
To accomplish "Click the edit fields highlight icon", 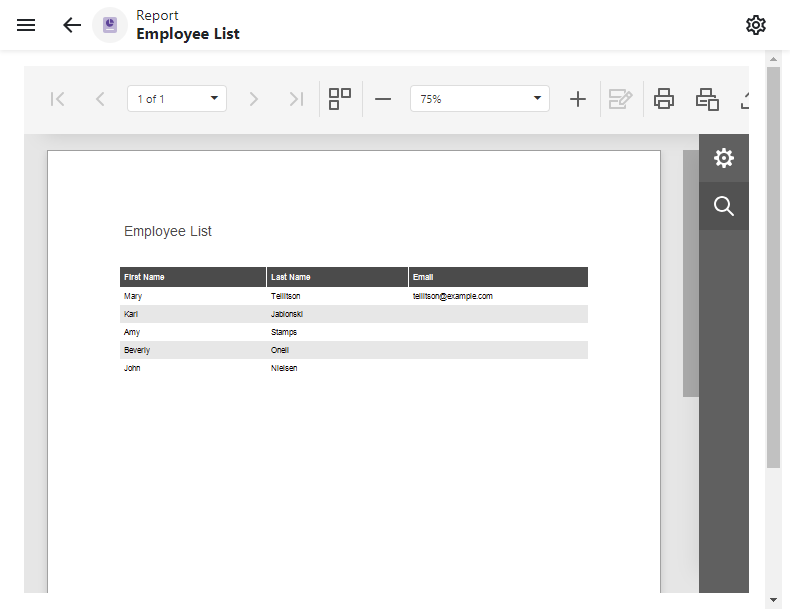I will (x=620, y=99).
